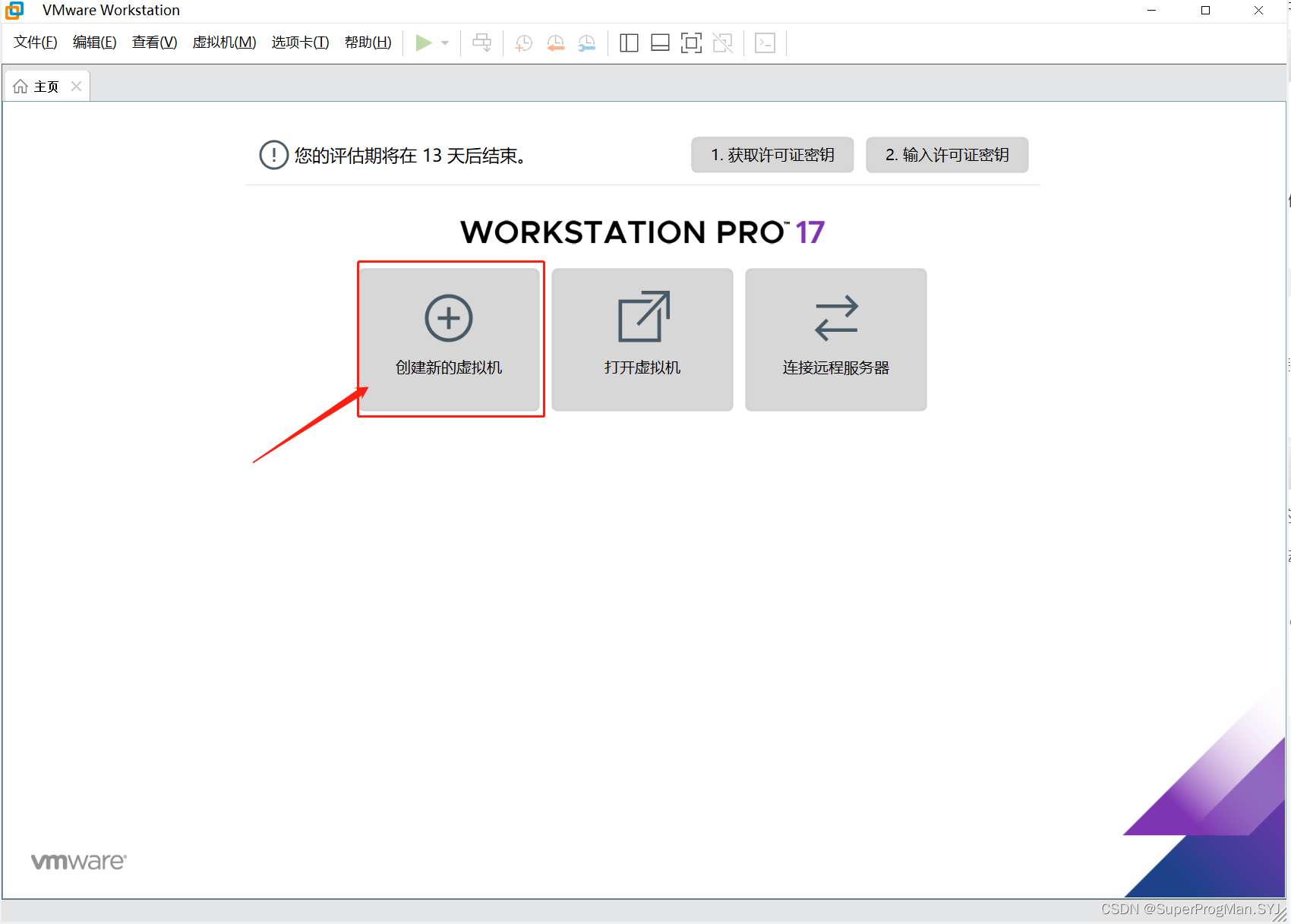Click the Unity mode toolbar icon

coord(723,43)
